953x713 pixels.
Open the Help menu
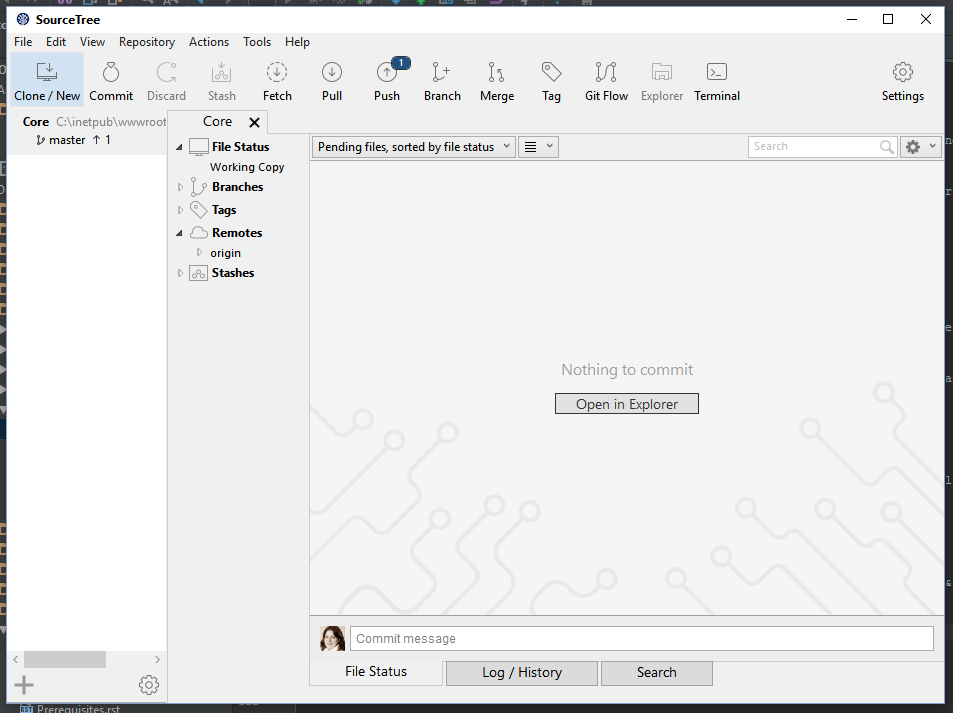tap(297, 42)
